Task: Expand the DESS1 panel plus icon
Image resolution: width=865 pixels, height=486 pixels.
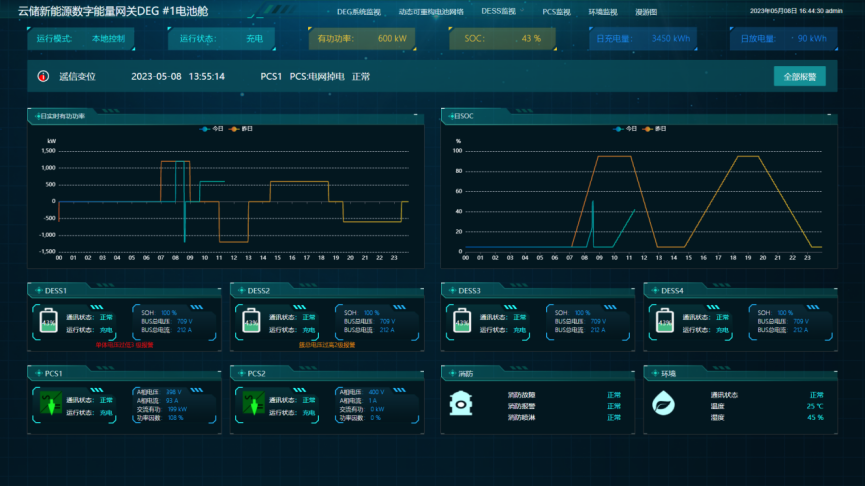Action: tap(38, 290)
